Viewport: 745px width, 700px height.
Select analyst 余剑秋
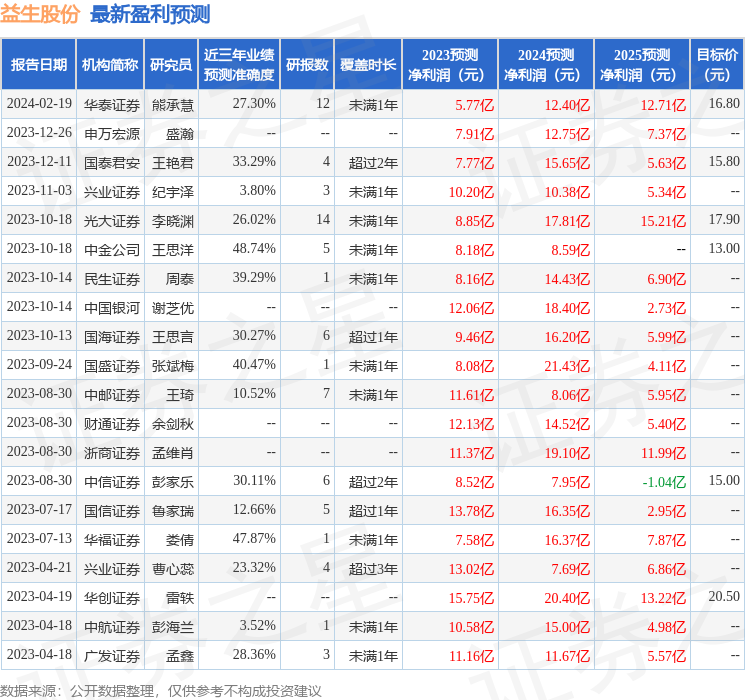172,423
